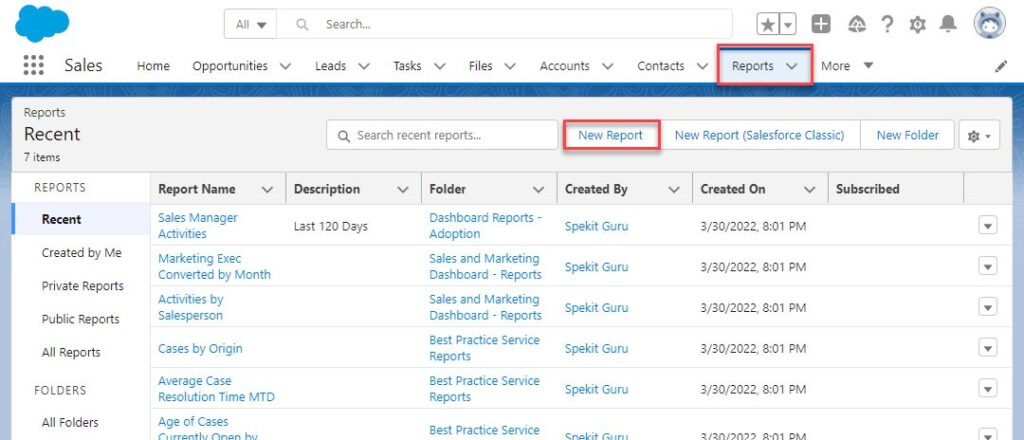Open the Cases by Origin report

point(200,349)
